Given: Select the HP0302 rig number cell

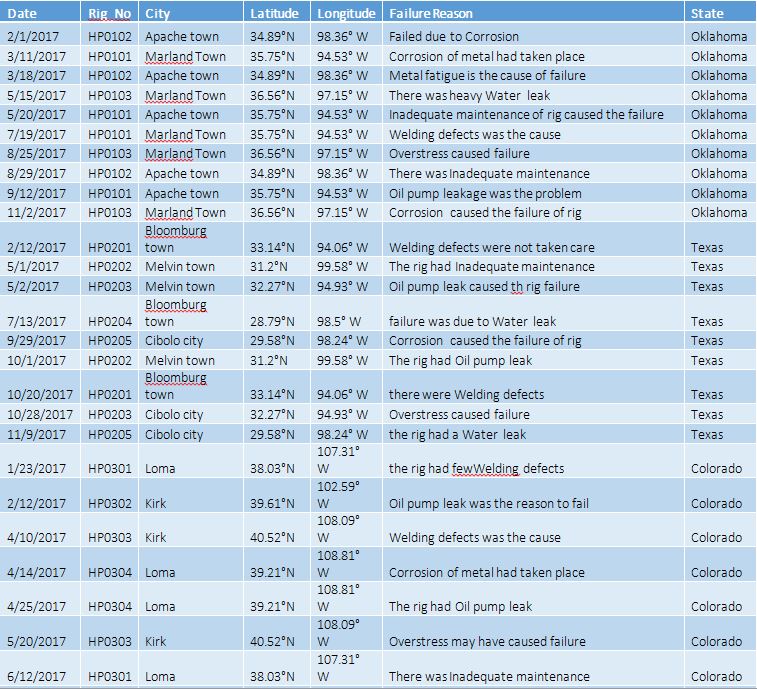Looking at the screenshot, I should (110, 495).
